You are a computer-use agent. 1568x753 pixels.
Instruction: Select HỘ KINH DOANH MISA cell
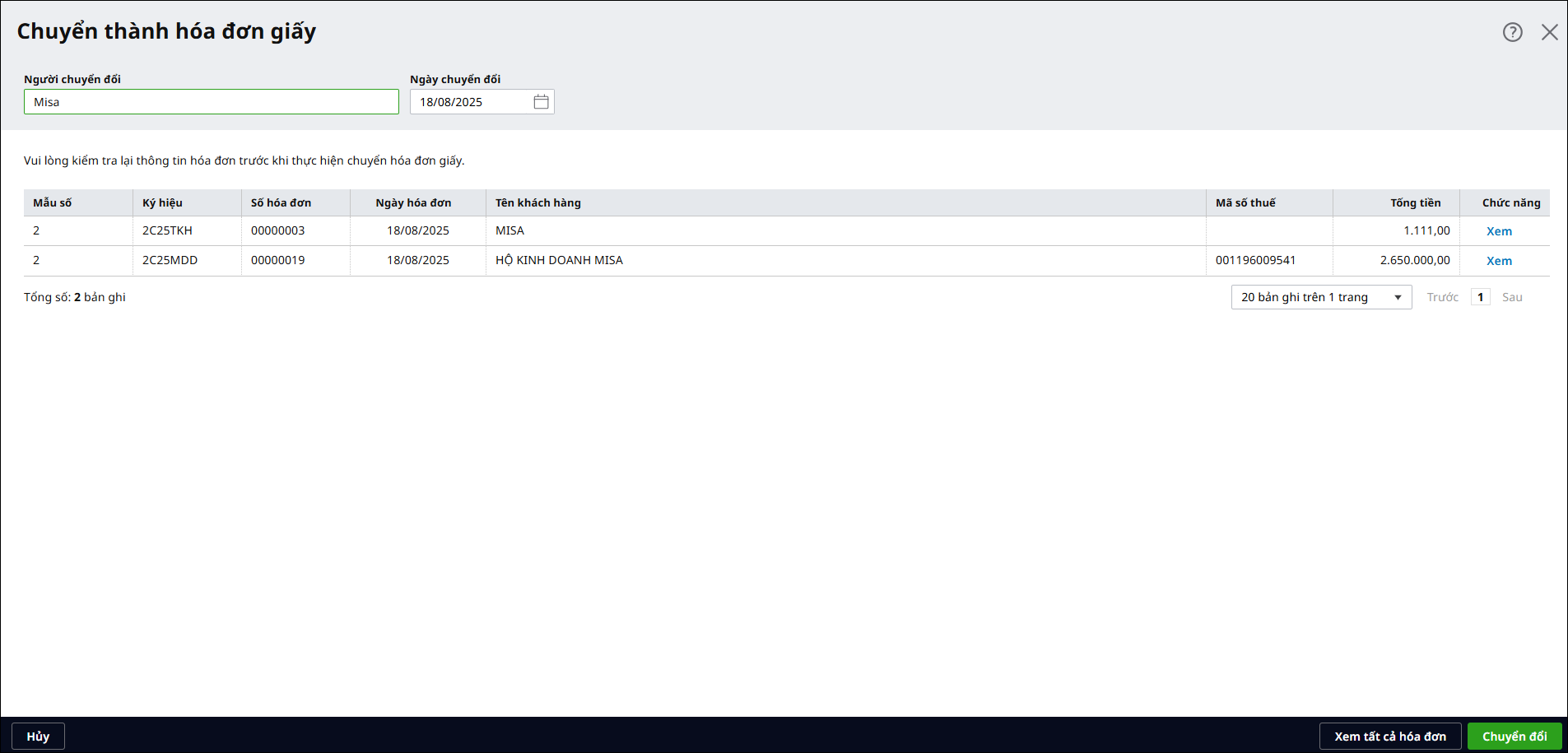[x=846, y=260]
